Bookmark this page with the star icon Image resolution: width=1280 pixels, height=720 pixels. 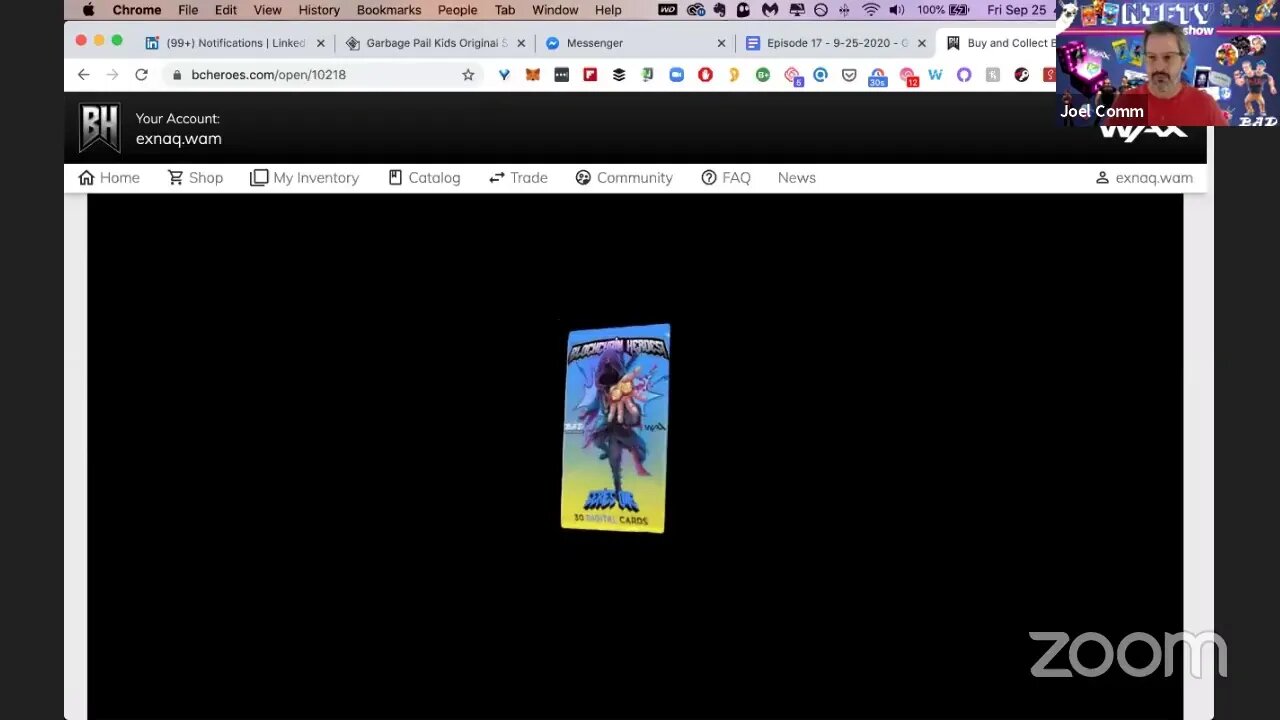468,74
